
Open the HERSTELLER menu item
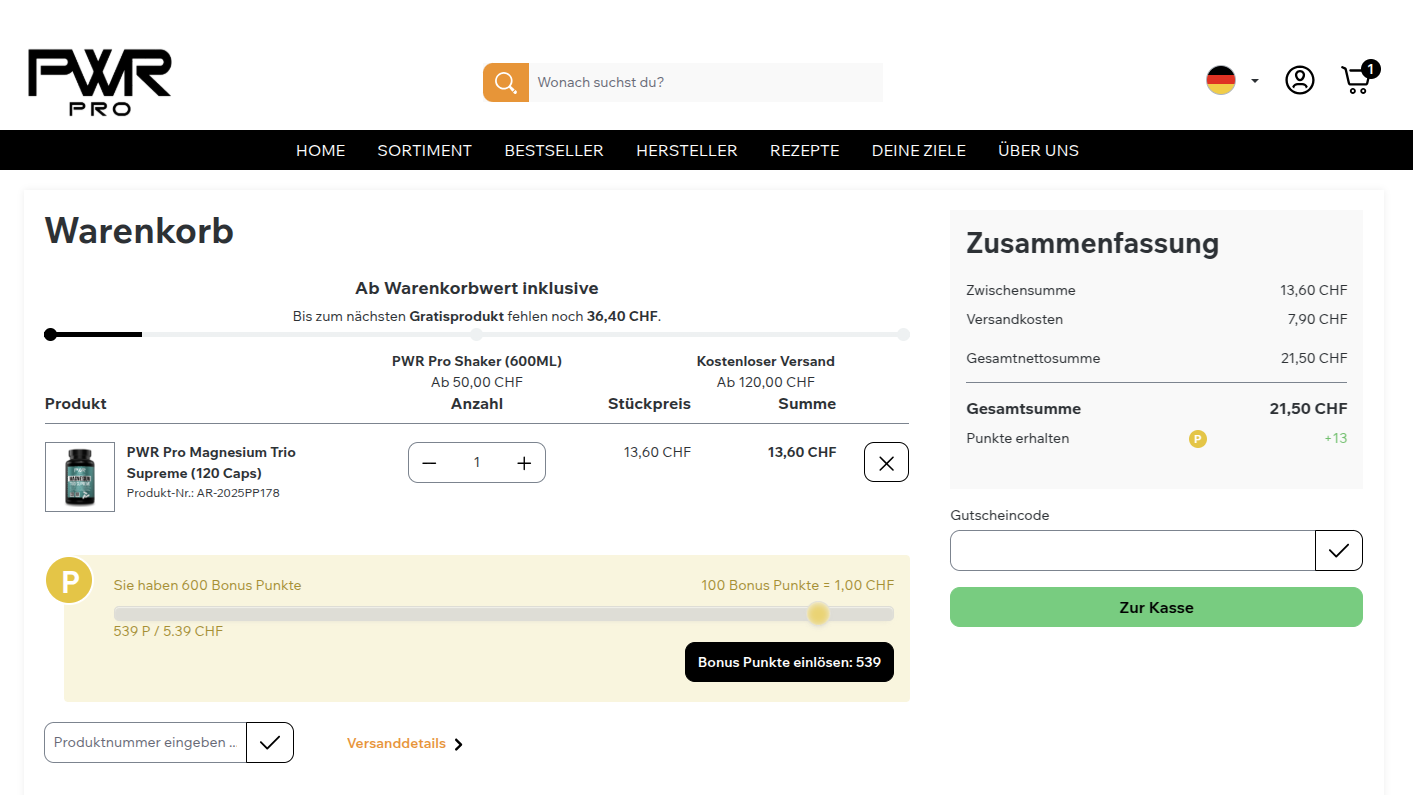[687, 150]
